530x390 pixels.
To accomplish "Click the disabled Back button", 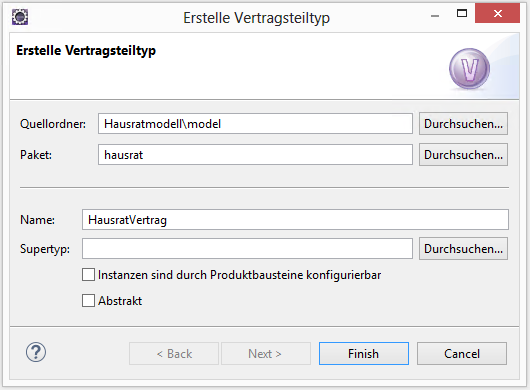I will coord(174,354).
